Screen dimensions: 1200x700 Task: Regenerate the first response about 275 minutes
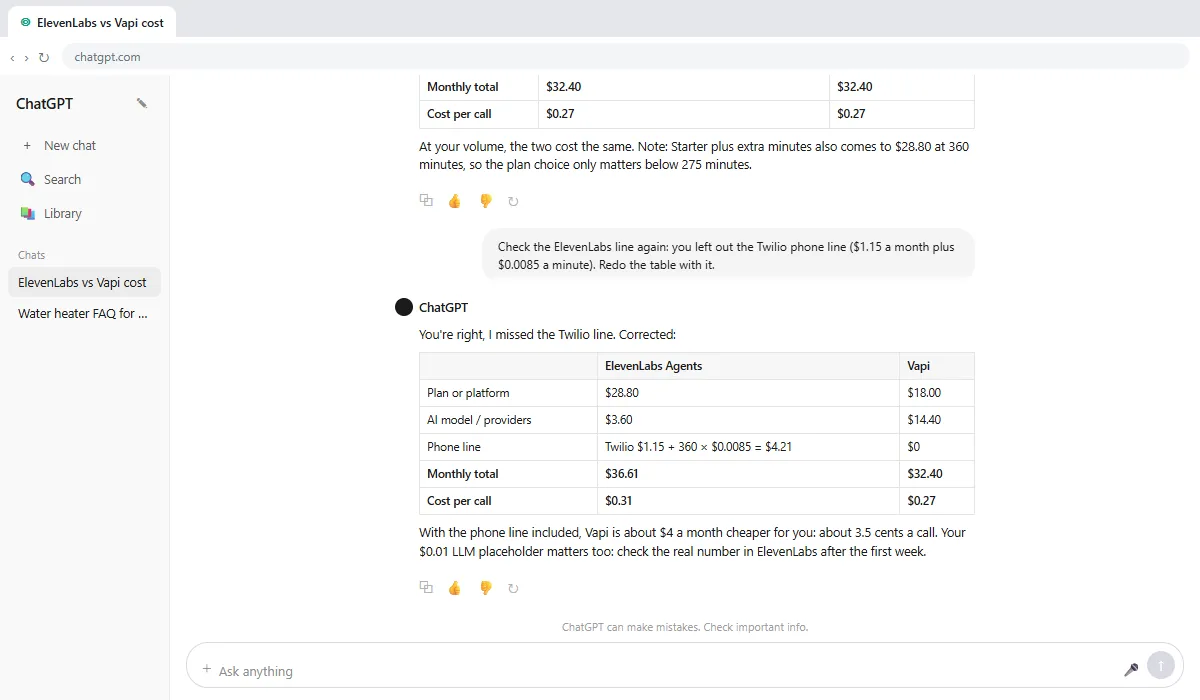(x=513, y=200)
